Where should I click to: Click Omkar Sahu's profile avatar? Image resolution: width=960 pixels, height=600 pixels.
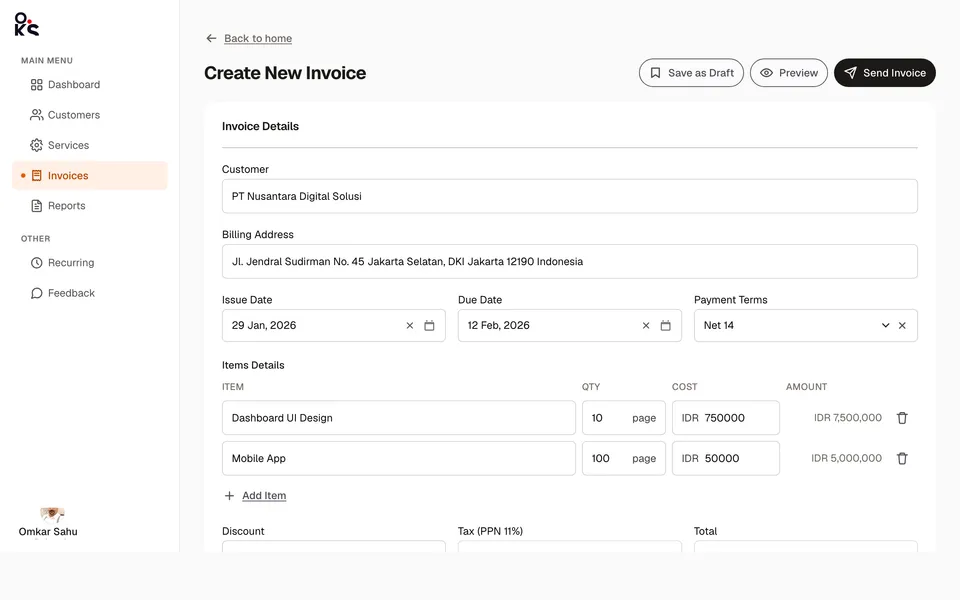point(52,514)
